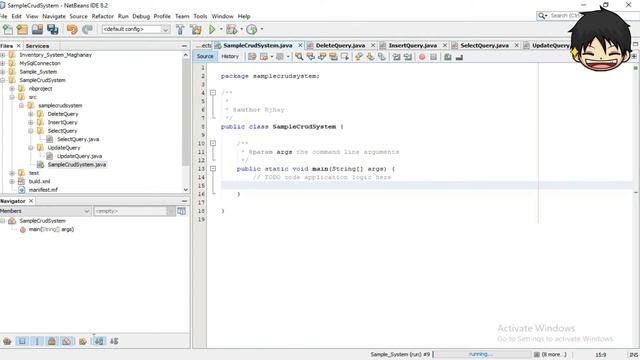Click the New Project toolbar icon
640x360 pixels.
click(x=22, y=29)
